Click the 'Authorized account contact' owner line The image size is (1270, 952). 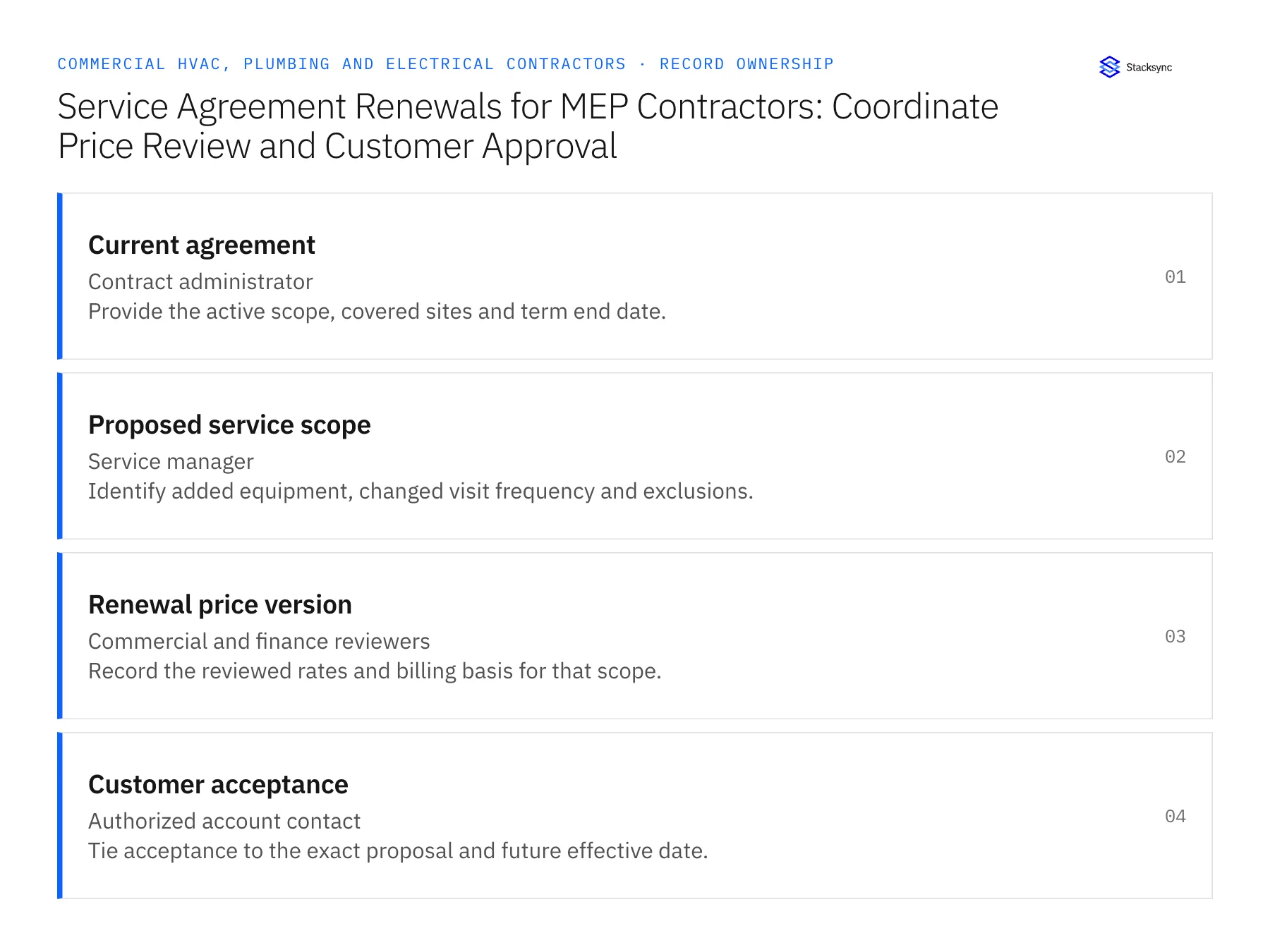224,821
